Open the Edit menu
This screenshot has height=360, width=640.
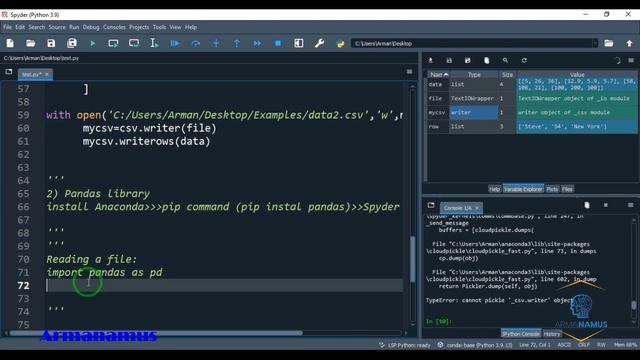[20, 27]
